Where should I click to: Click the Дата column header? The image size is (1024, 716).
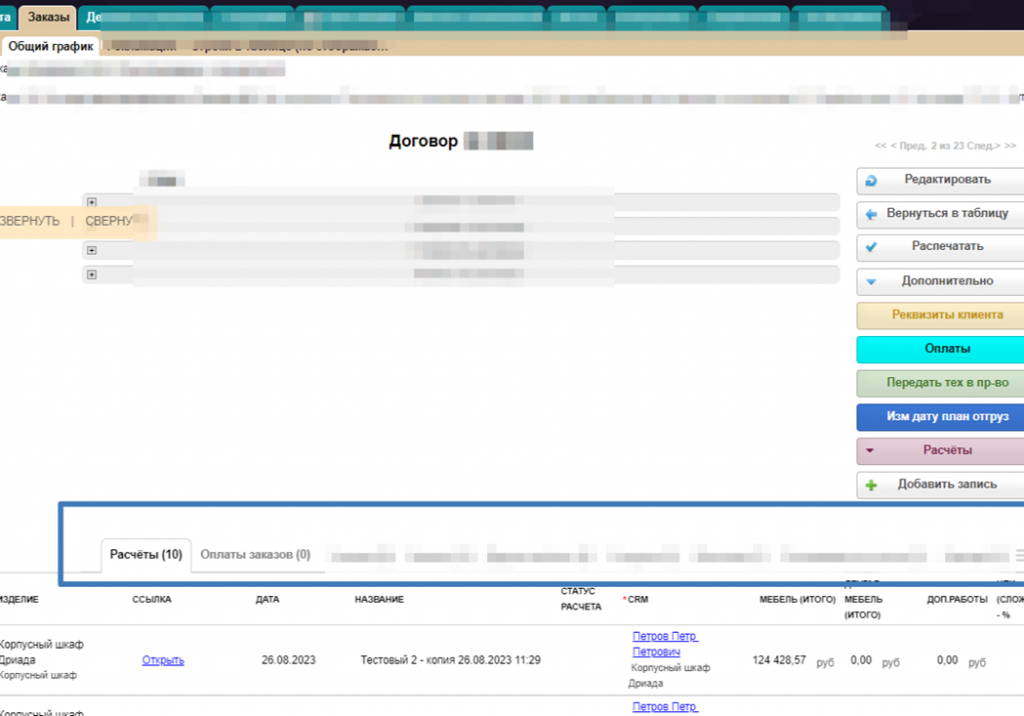click(267, 600)
